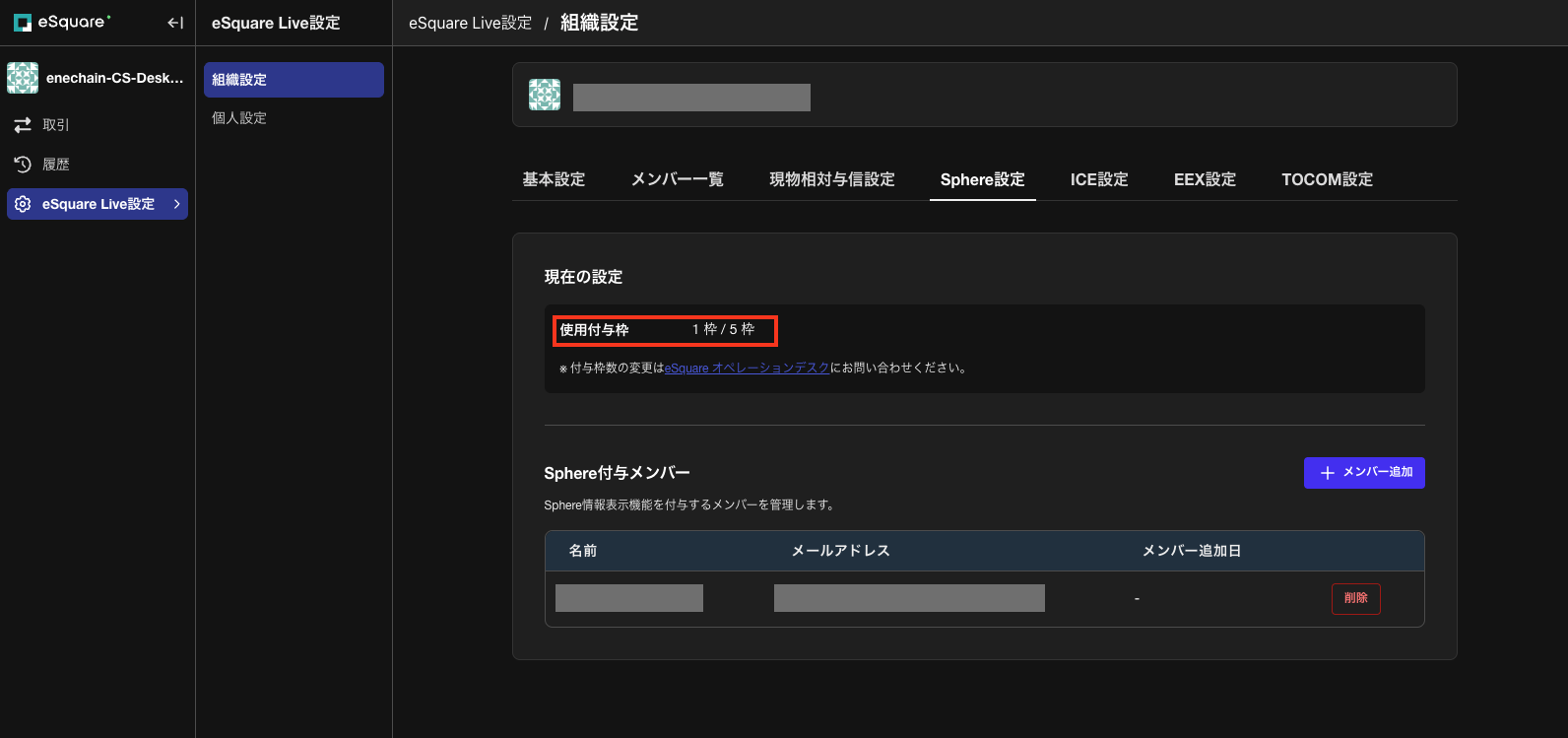Viewport: 1568px width, 738px height.
Task: Click the eSquare Live設定 gear icon
Action: [x=23, y=204]
